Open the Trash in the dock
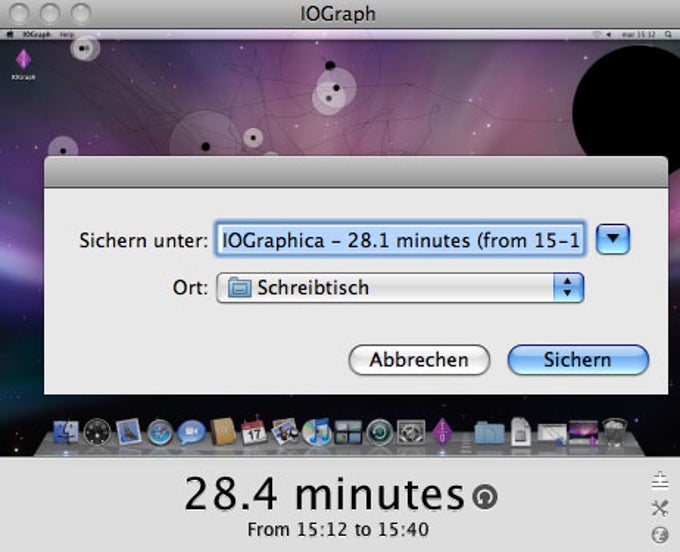 pyautogui.click(x=615, y=432)
